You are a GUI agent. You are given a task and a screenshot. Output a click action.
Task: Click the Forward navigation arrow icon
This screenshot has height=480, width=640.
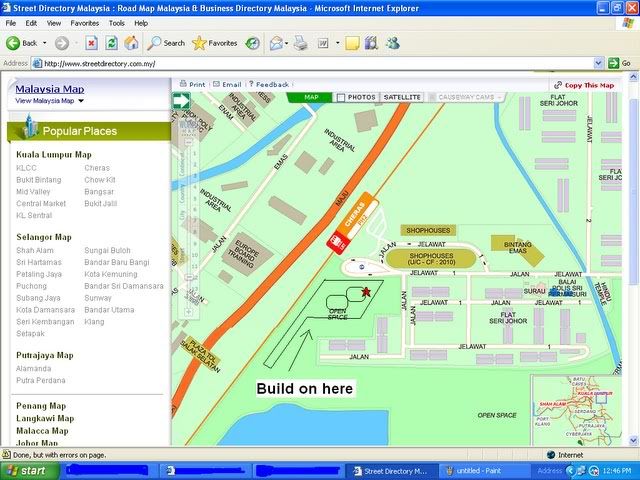(x=62, y=43)
